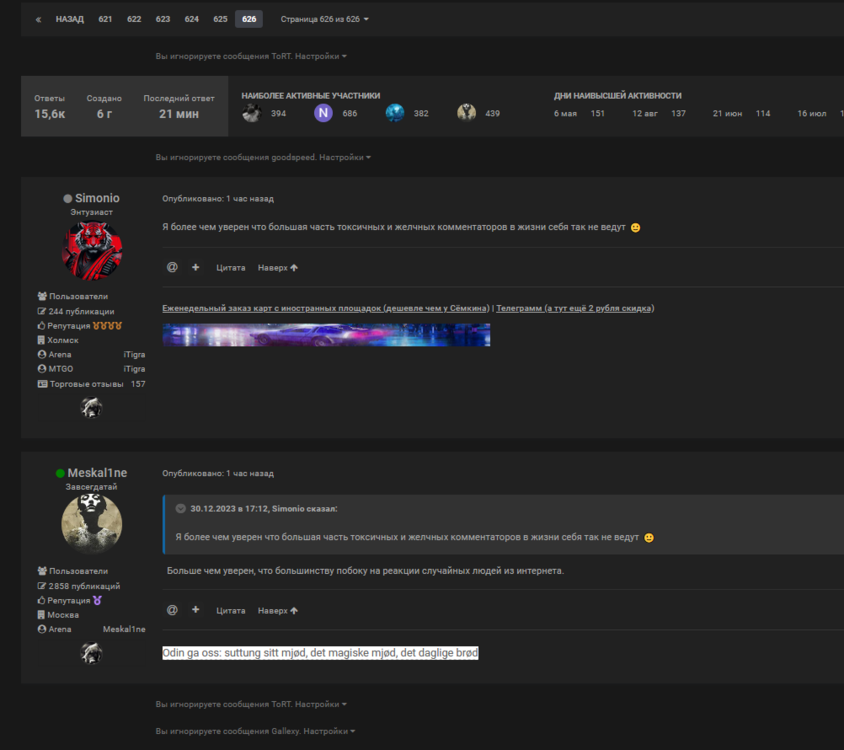844x750 pixels.
Task: Click the double-arrow first page icon
Action: [x=38, y=19]
